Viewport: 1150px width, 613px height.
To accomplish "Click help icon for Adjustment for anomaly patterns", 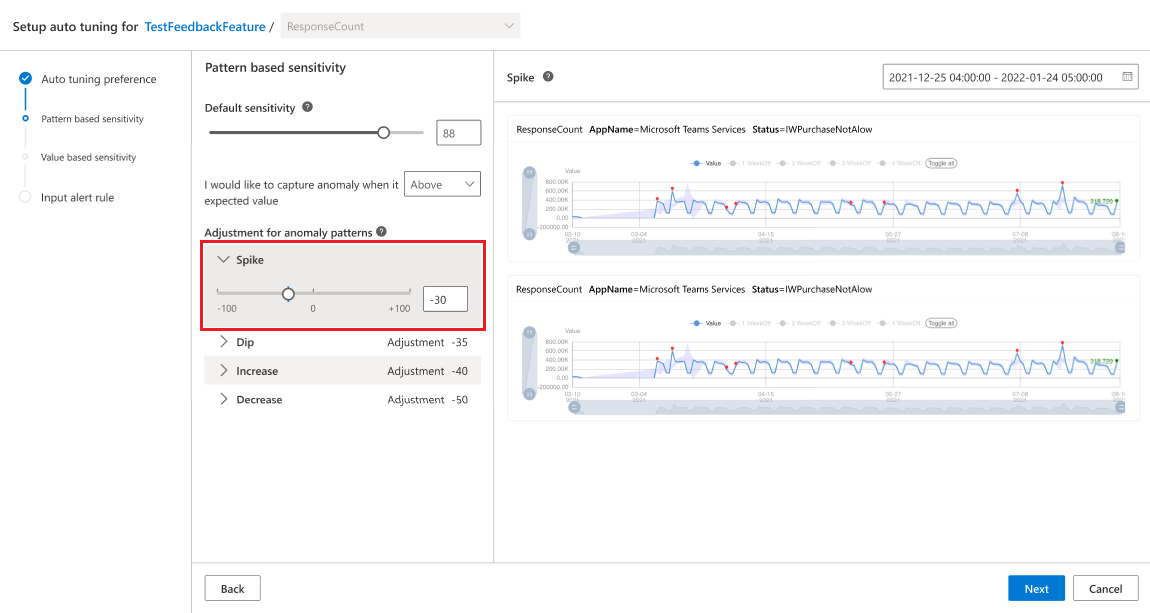I will click(x=381, y=232).
